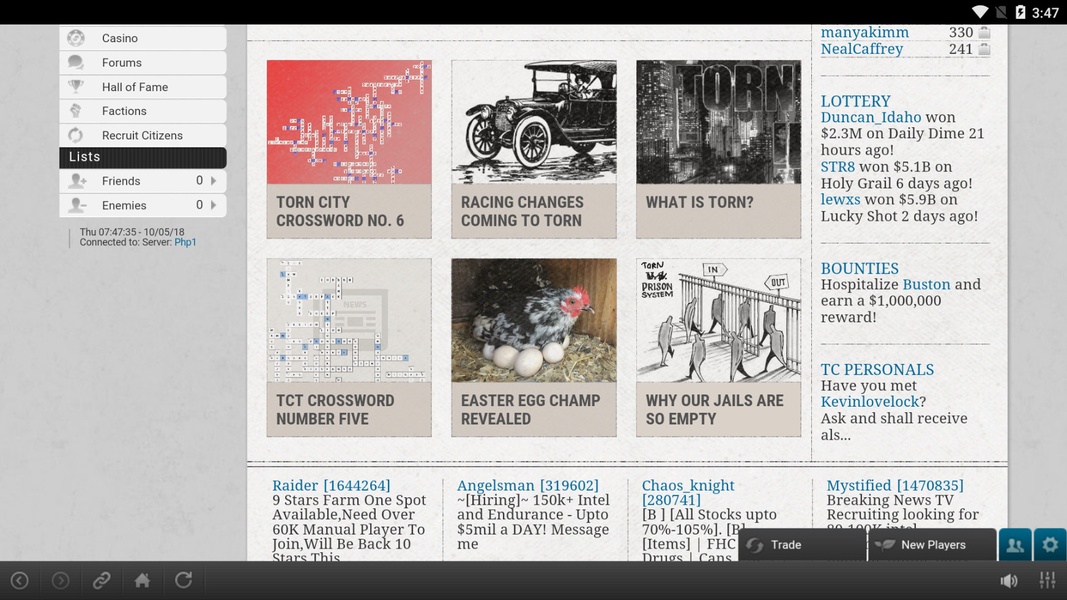
Task: Open the New Players chat tab
Action: pos(932,545)
